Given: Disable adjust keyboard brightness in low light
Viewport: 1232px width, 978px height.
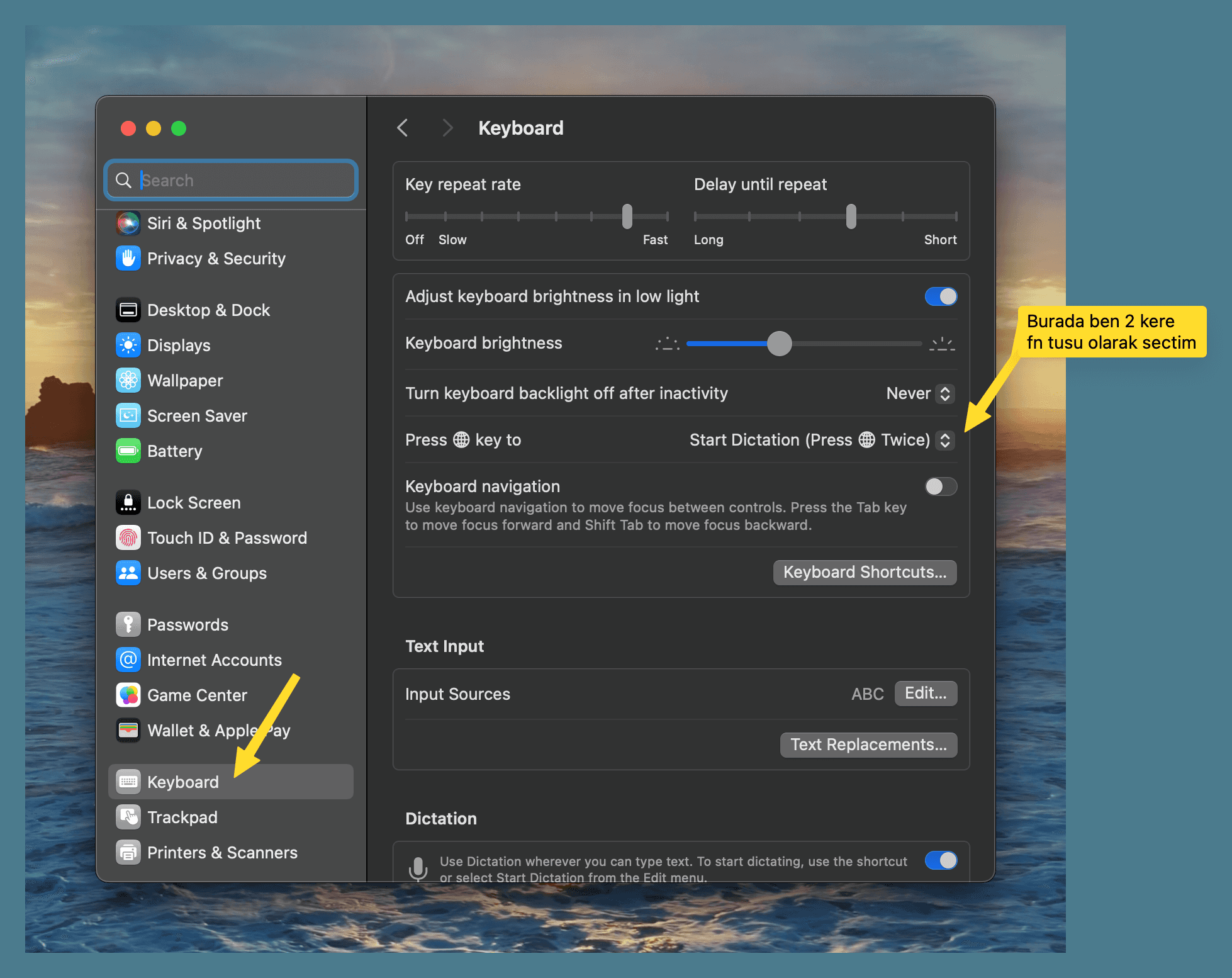Looking at the screenshot, I should [x=941, y=296].
